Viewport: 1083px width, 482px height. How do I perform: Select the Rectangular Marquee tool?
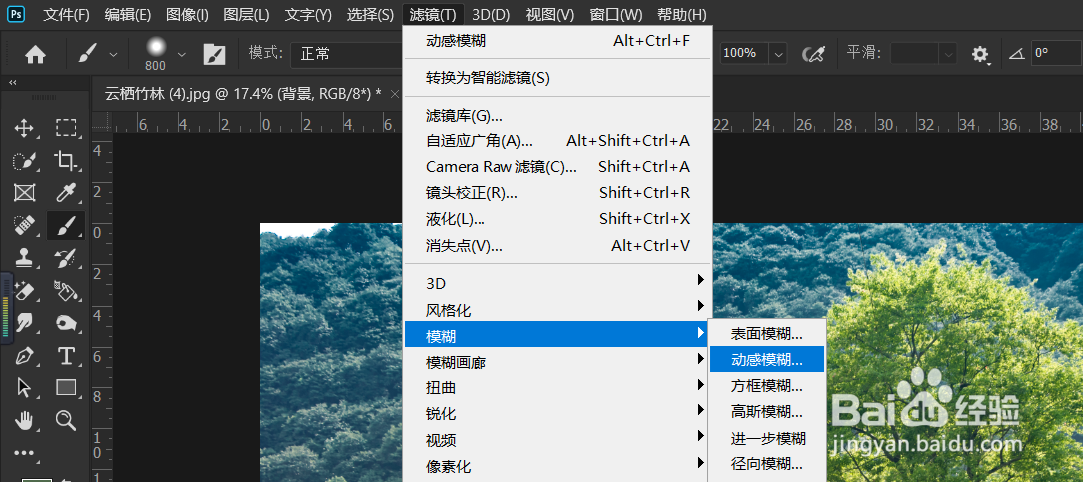[x=66, y=128]
